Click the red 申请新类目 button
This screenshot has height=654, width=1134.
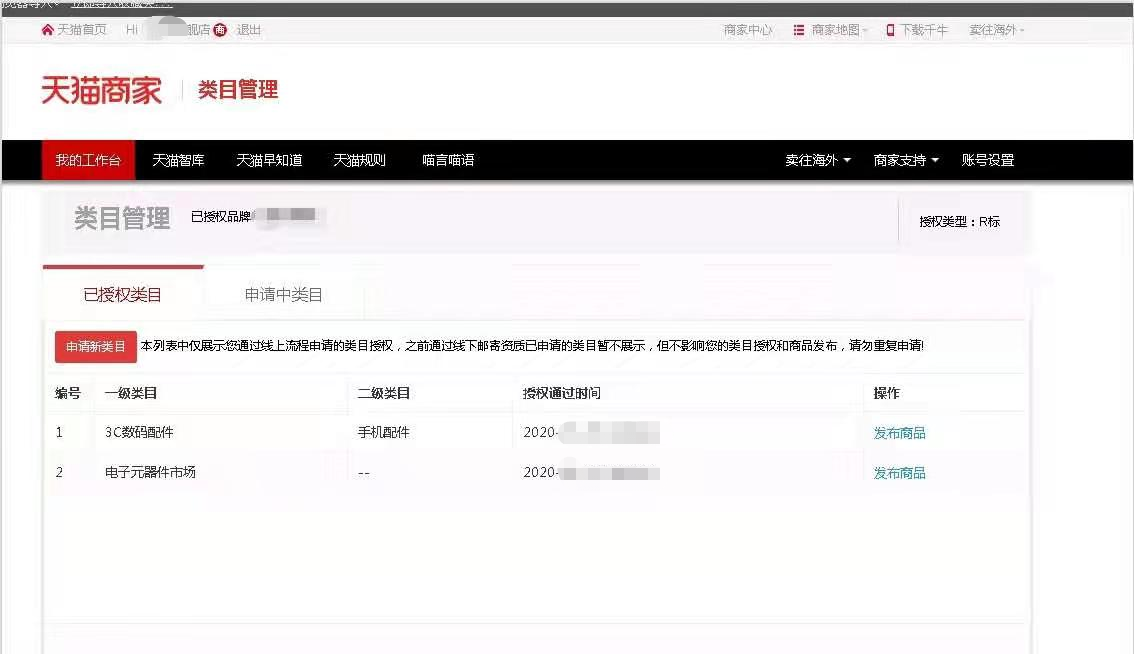(95, 347)
